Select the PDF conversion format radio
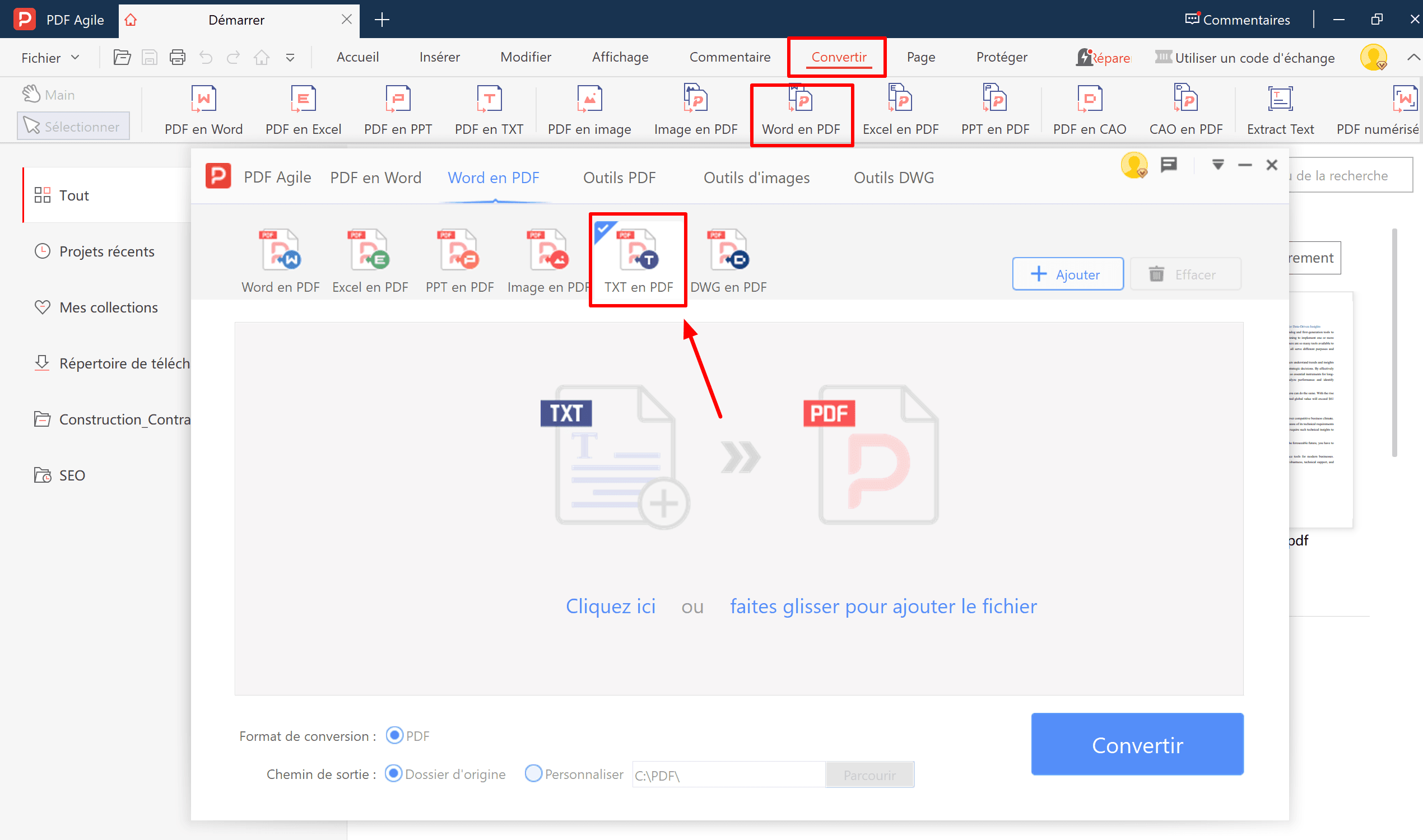1423x840 pixels. 394,735
